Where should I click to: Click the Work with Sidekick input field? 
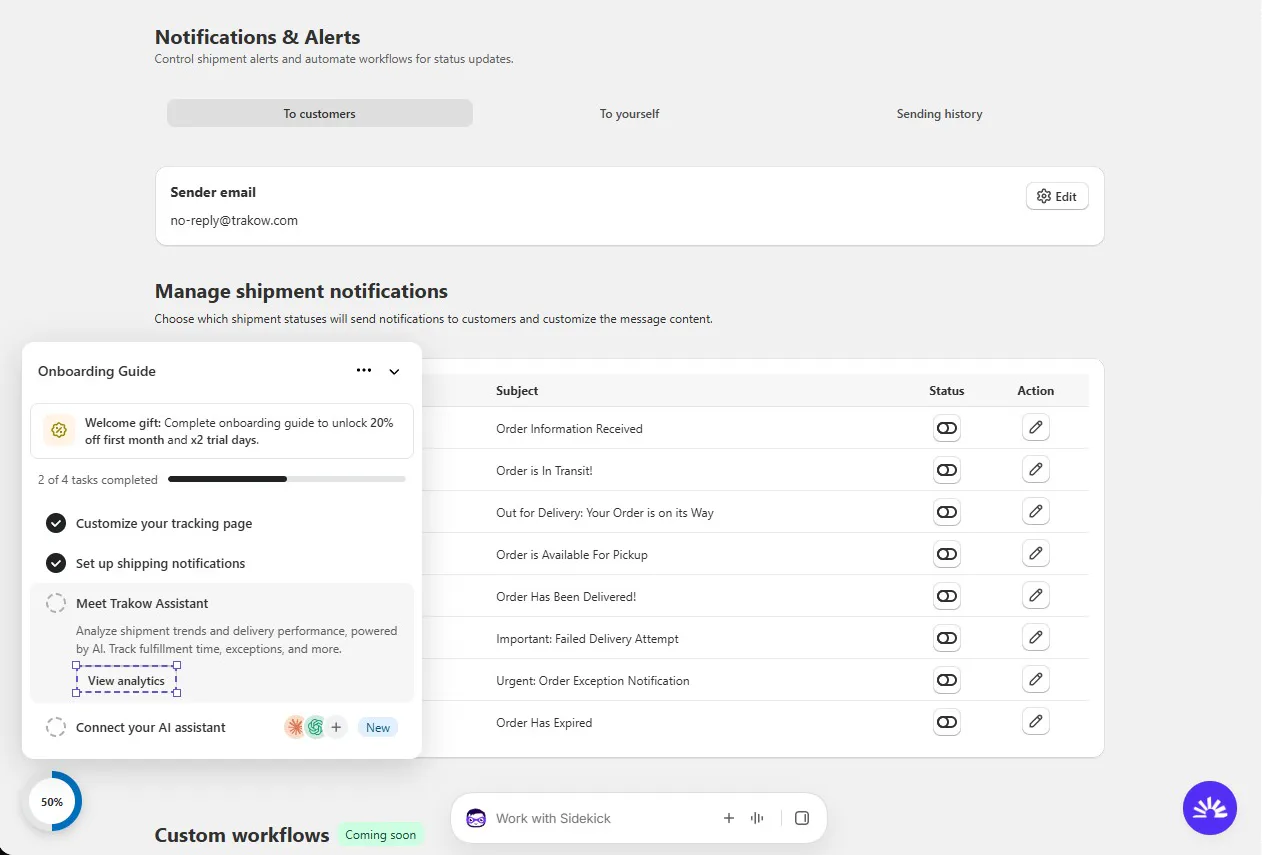click(x=602, y=818)
